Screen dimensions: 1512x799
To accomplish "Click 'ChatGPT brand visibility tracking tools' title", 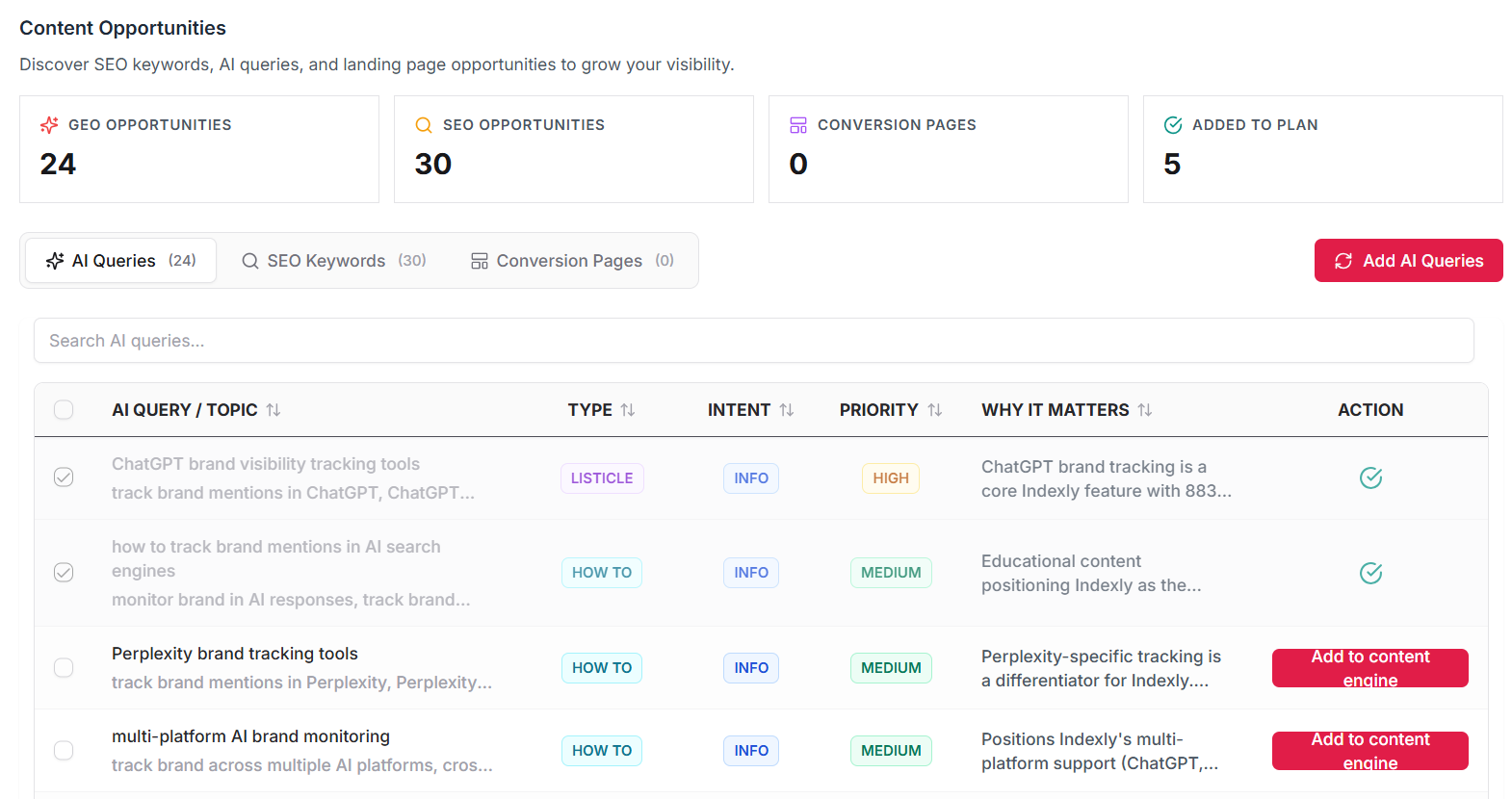I will [x=266, y=464].
